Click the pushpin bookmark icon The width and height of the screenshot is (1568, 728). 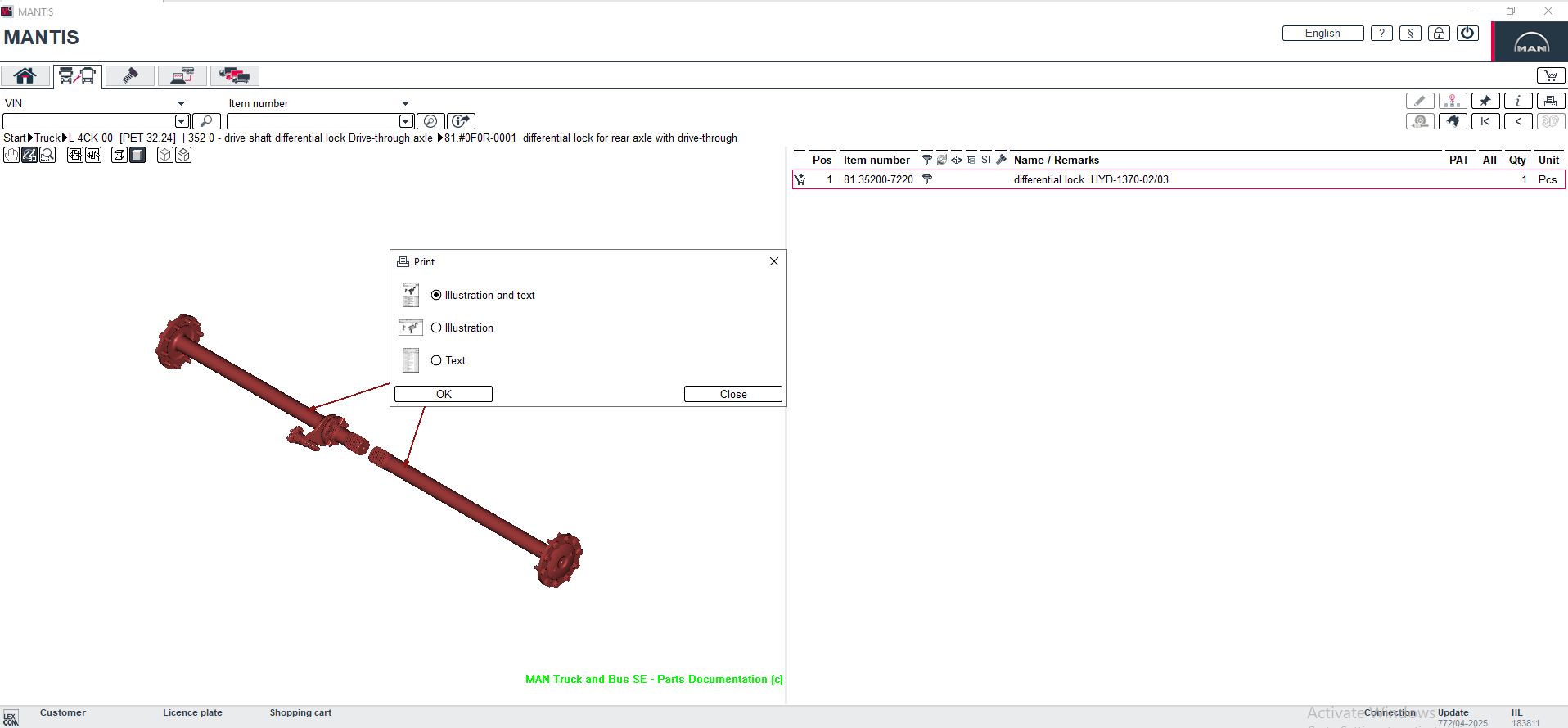pos(1485,101)
